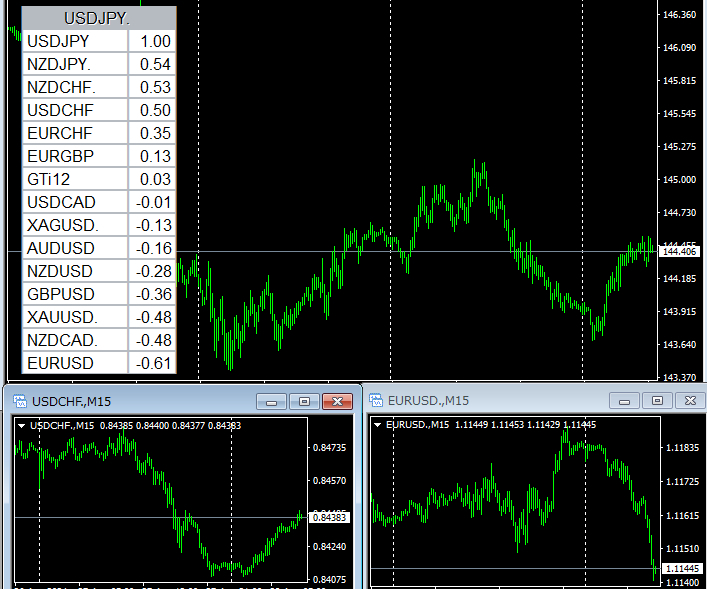Maximize the EURUSD M15 chart window
Viewport: 707px width, 589px height.
(657, 401)
